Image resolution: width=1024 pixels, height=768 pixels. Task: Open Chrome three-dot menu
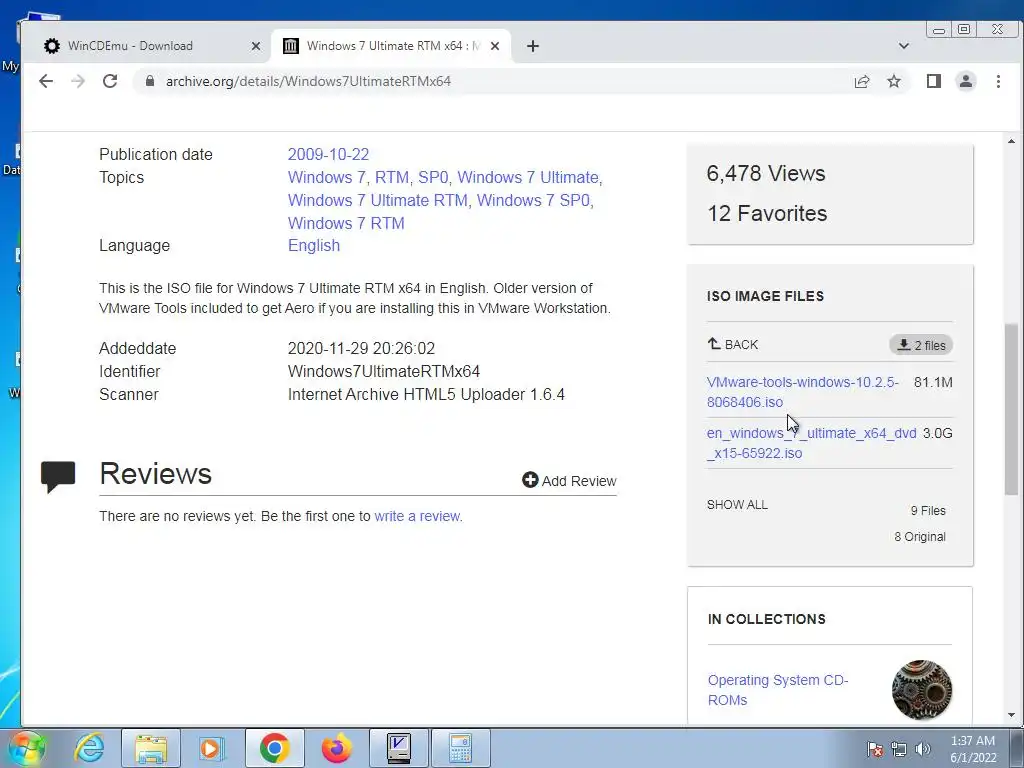pyautogui.click(x=998, y=81)
